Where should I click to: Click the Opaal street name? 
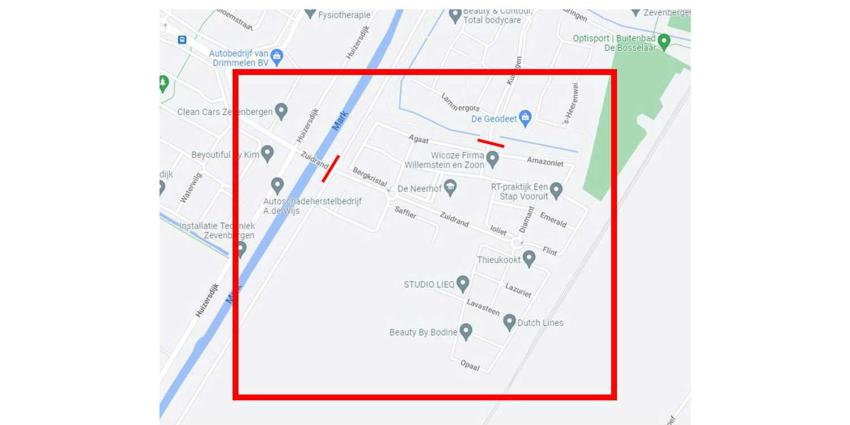[x=470, y=366]
